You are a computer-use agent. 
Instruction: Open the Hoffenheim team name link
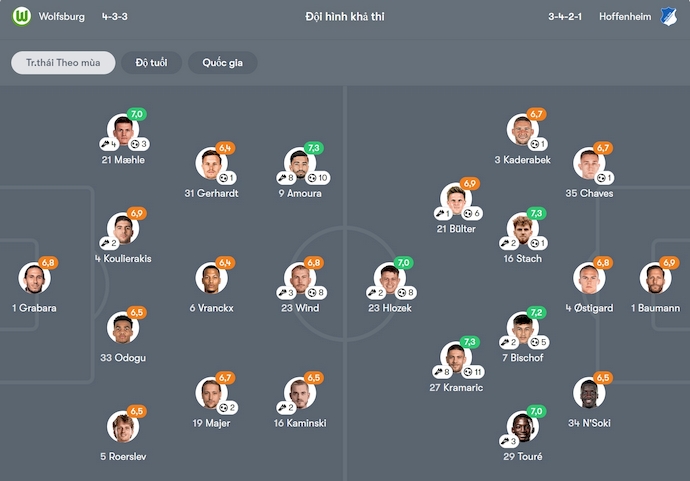coord(622,17)
